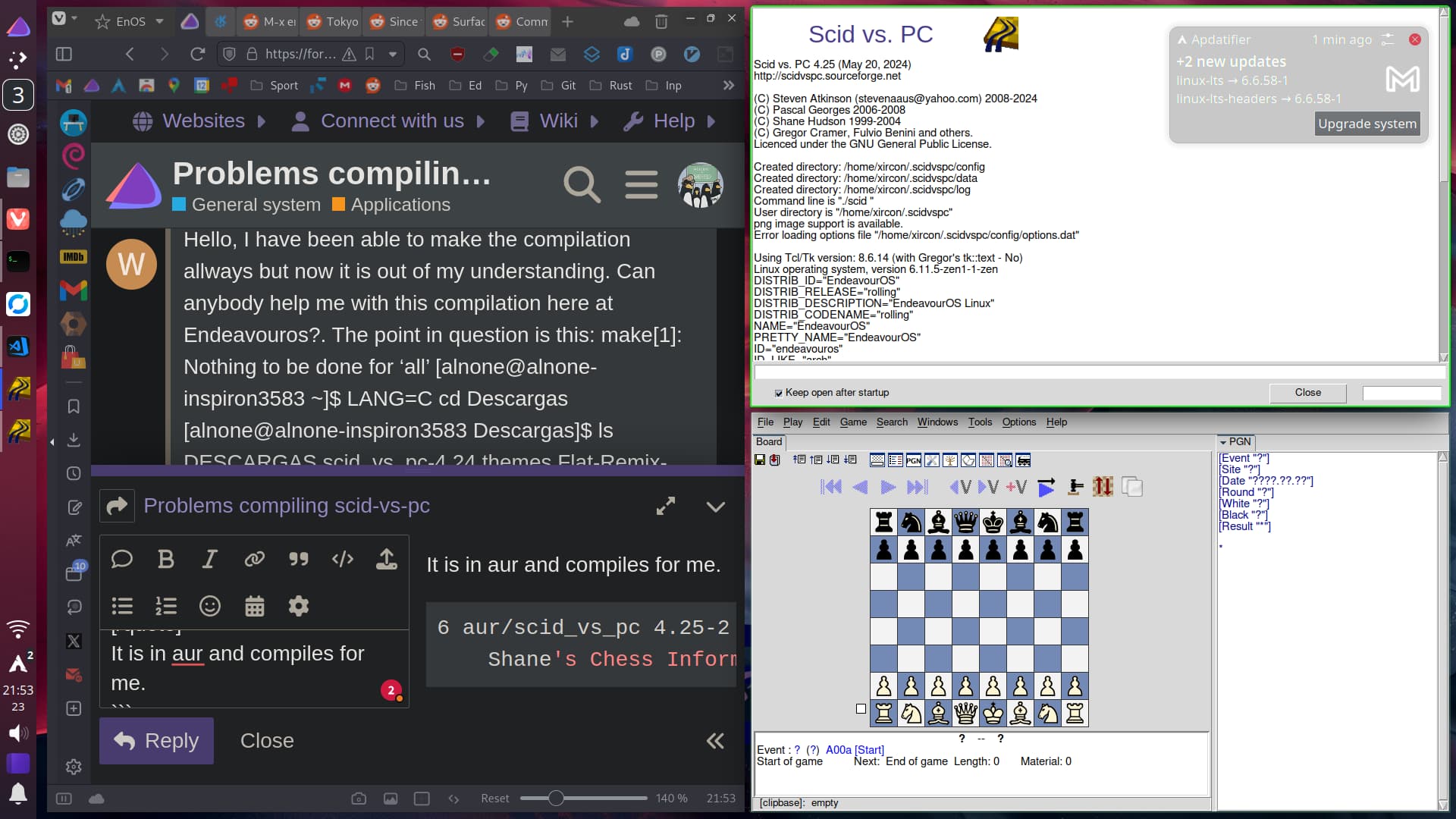Insert hyperlink in reply editor
Image resolution: width=1456 pixels, height=819 pixels.
coord(254,560)
